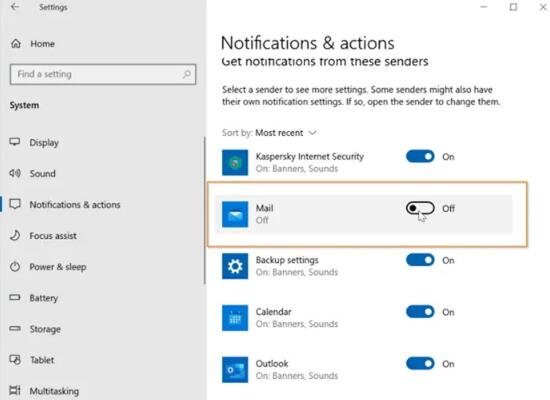Click the Home house icon in sidebar
This screenshot has height=400, width=550.
(x=16, y=44)
